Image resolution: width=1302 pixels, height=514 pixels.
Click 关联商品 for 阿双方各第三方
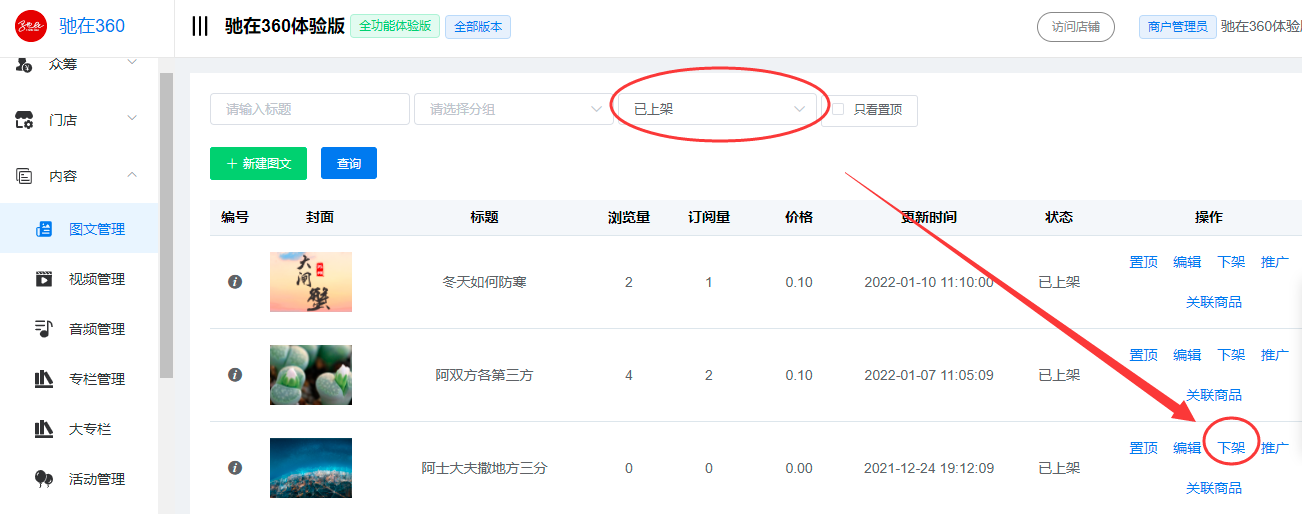(x=1214, y=395)
